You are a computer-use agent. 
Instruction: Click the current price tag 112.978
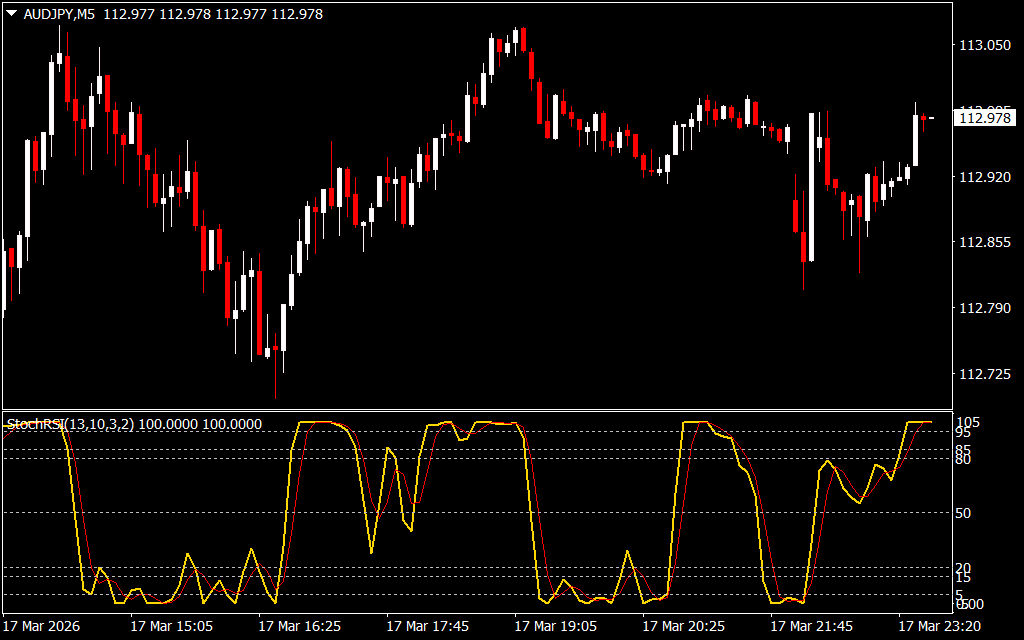tap(984, 118)
